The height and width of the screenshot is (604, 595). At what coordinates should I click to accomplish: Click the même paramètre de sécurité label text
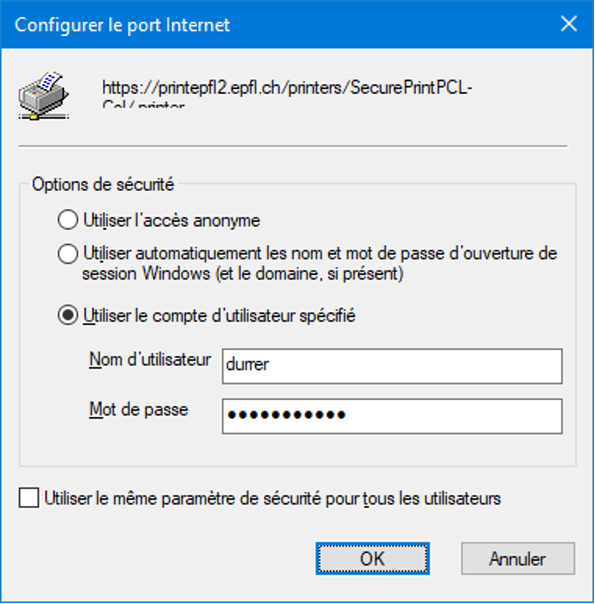pyautogui.click(x=273, y=498)
